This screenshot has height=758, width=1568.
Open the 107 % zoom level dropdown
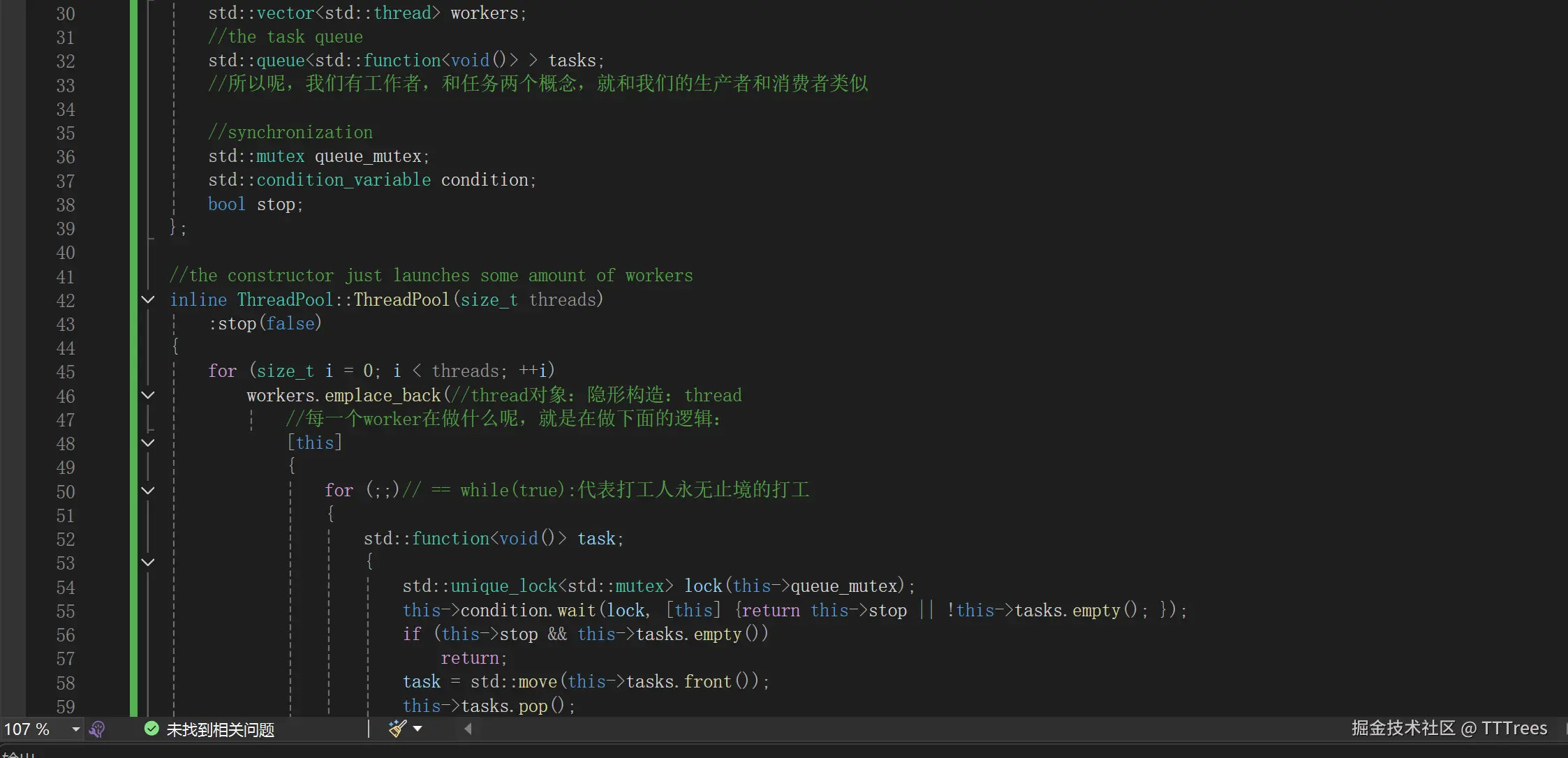click(x=75, y=729)
